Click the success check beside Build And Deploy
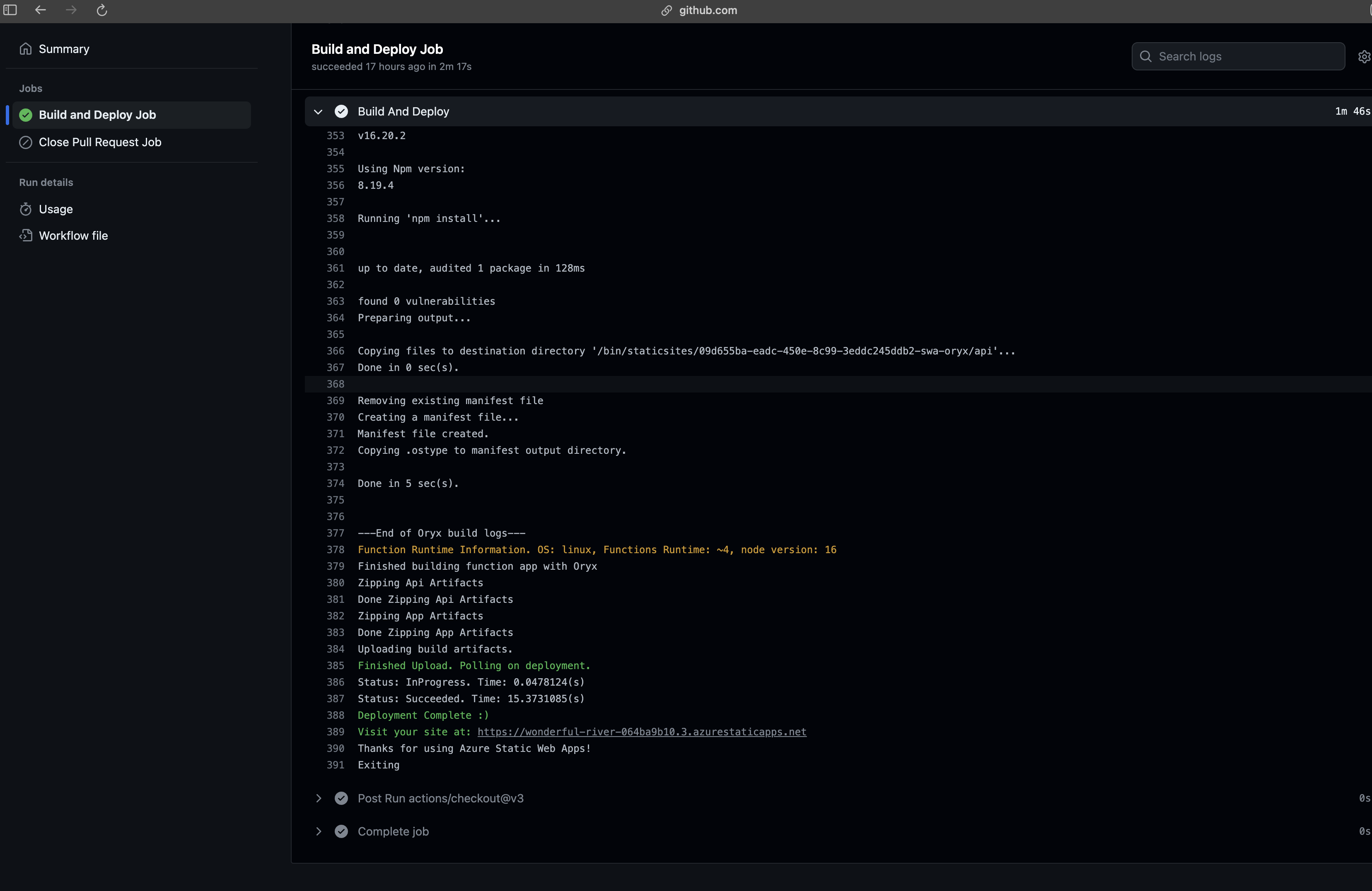The image size is (1372, 891). [x=341, y=111]
